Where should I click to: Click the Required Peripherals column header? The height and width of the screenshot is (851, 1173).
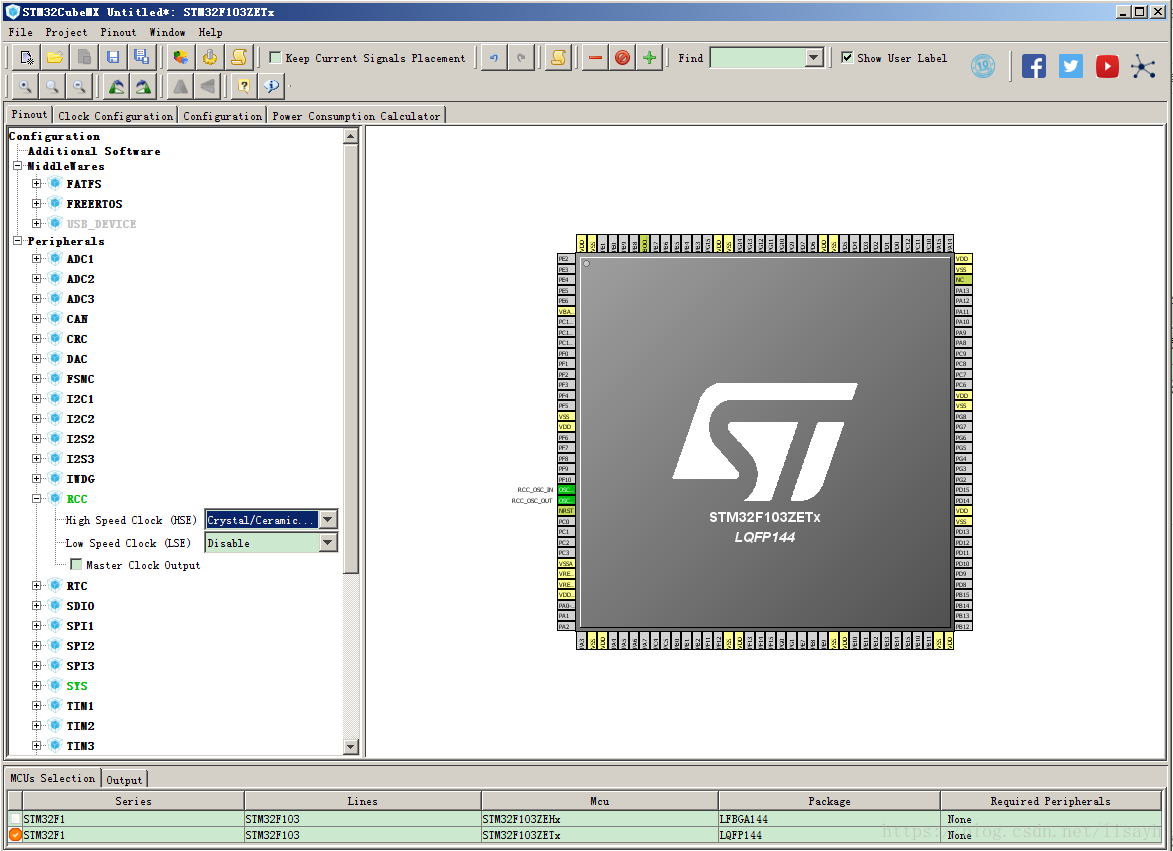pos(1050,801)
